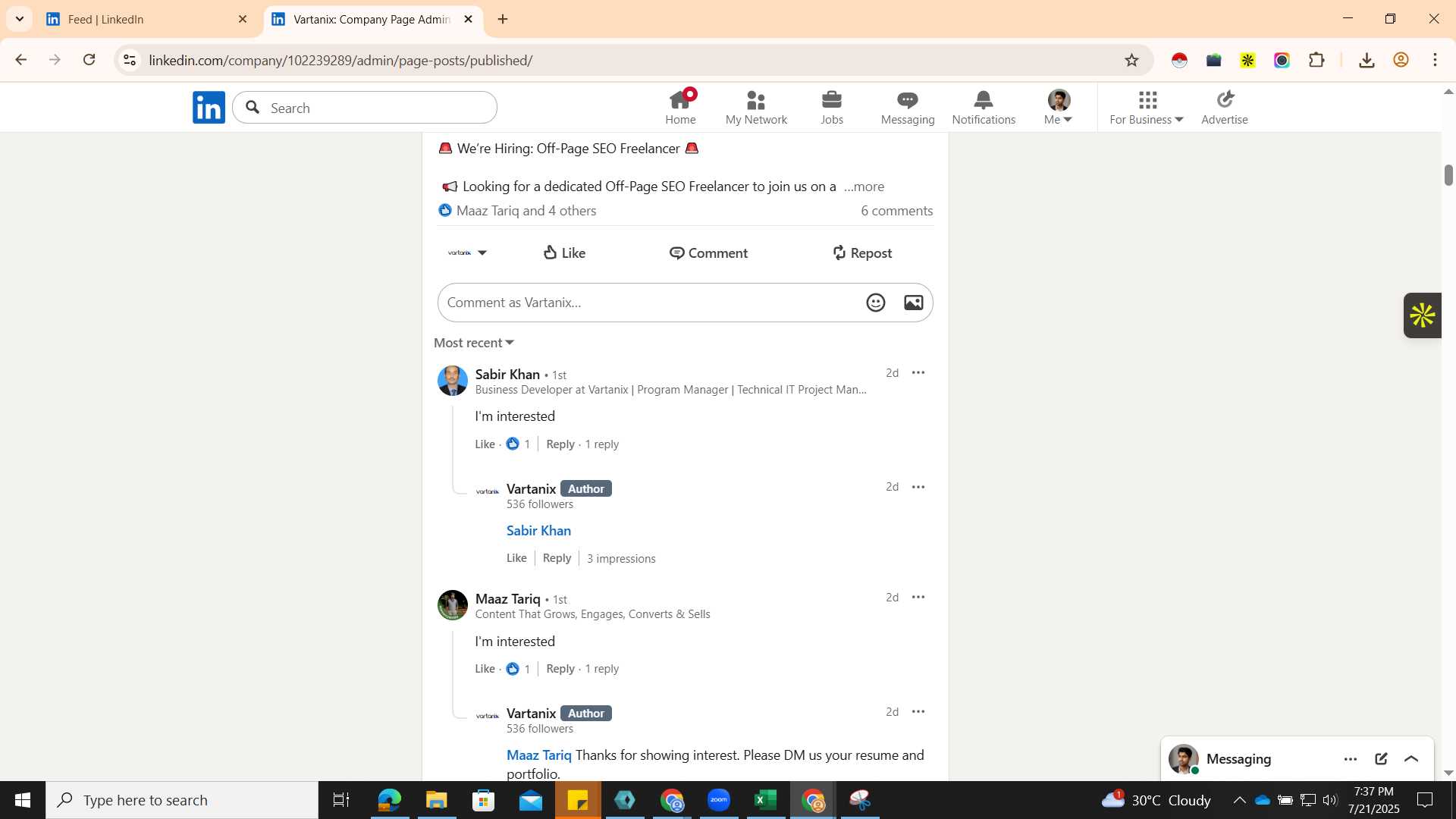Open Excel from the taskbar
Screen dimensions: 1456x819
766,800
